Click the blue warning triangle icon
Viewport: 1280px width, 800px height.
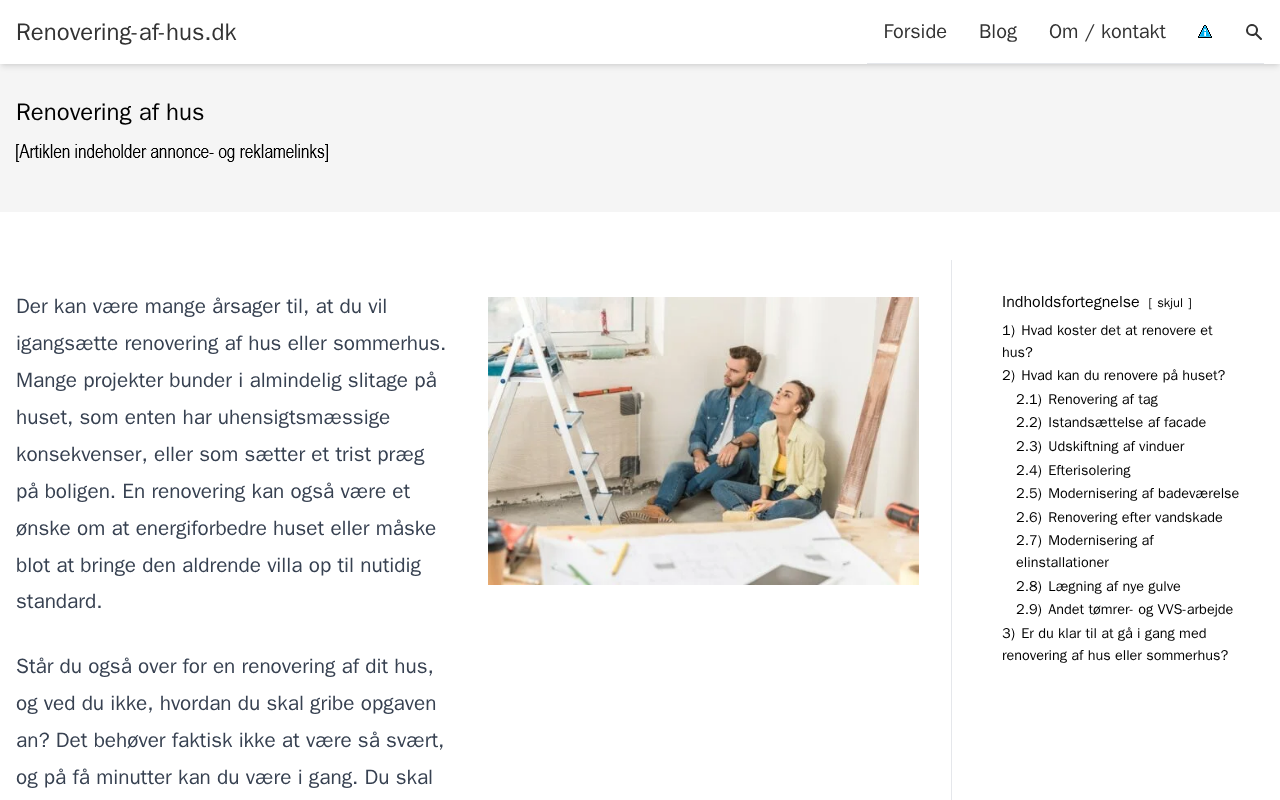[x=1205, y=32]
